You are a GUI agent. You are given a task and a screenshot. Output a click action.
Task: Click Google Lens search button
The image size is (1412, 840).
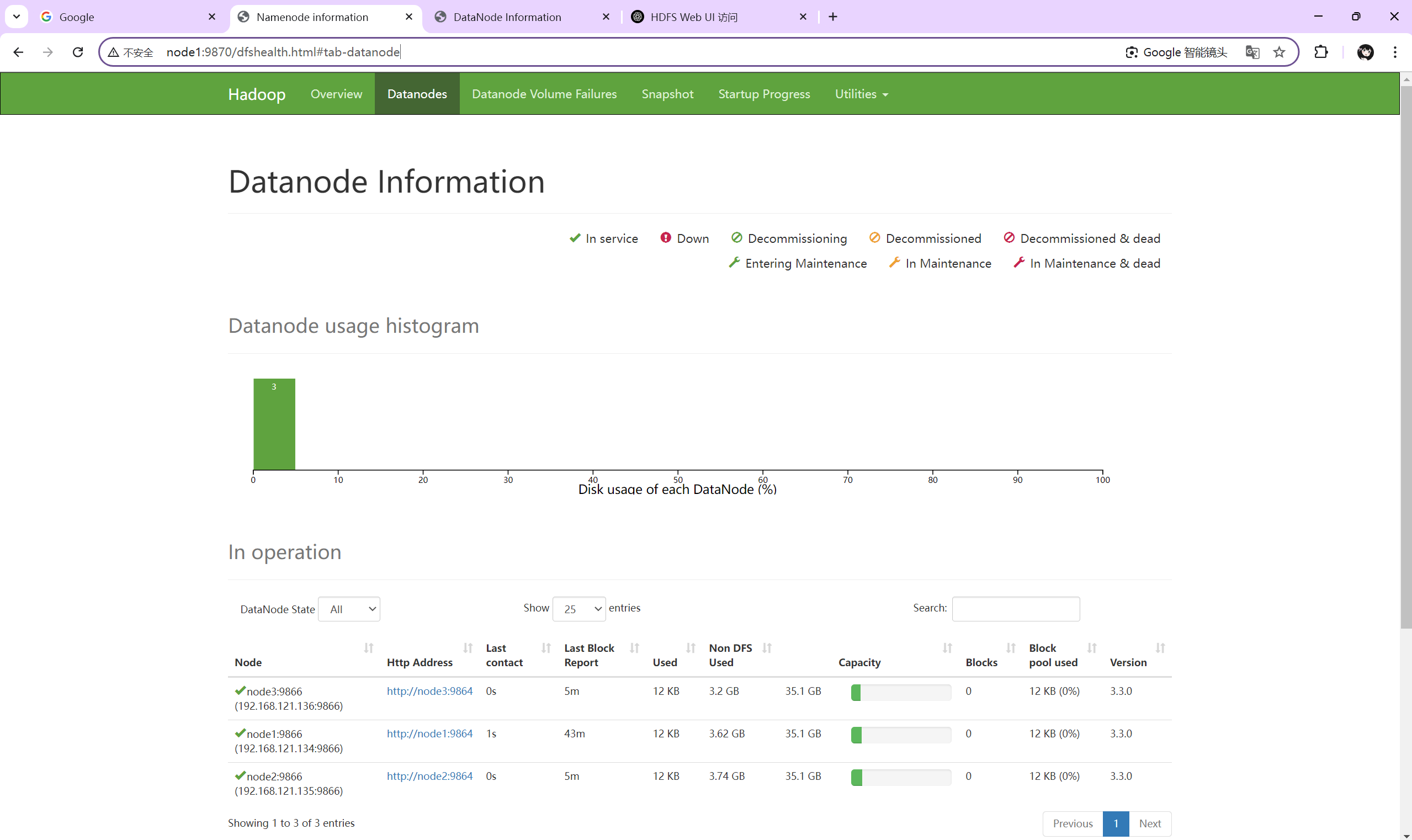pyautogui.click(x=1176, y=52)
